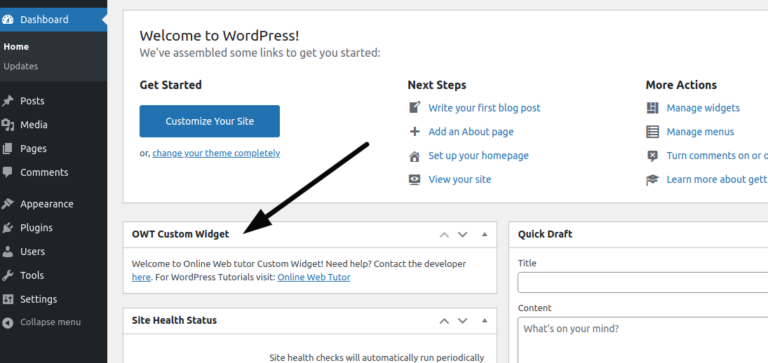Viewport: 768px width, 363px height.
Task: Click the widgets icon beside Manage widgets
Action: [652, 108]
